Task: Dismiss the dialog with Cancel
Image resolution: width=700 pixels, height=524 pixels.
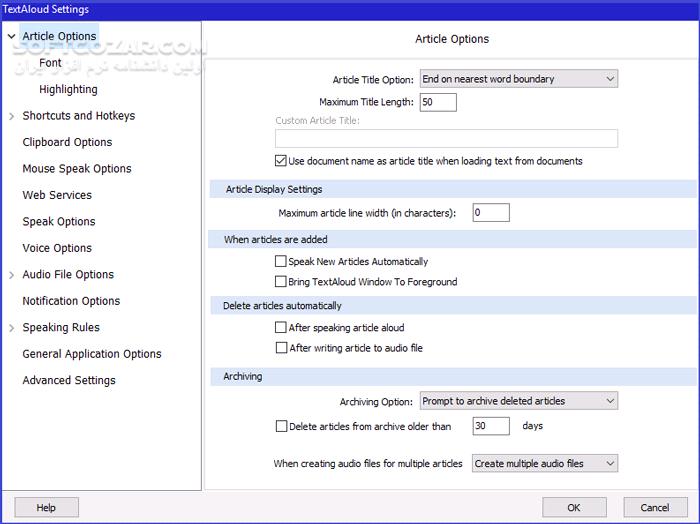Action: pos(655,507)
